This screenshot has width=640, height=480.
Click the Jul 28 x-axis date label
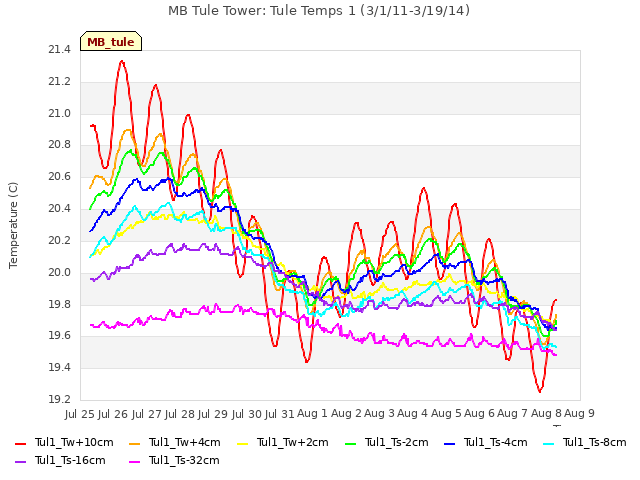(180, 414)
